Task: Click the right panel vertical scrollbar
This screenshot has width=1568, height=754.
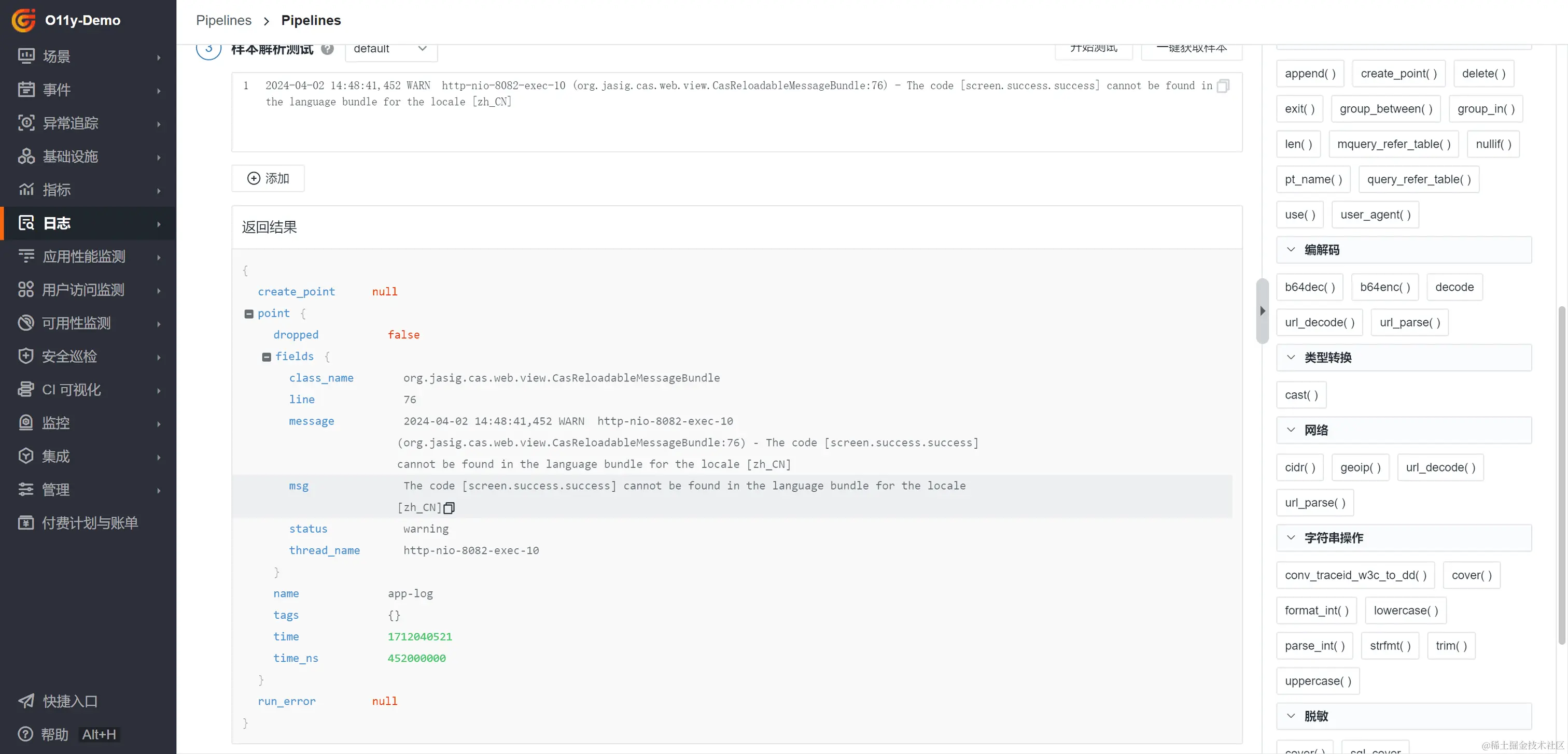Action: [1561, 475]
